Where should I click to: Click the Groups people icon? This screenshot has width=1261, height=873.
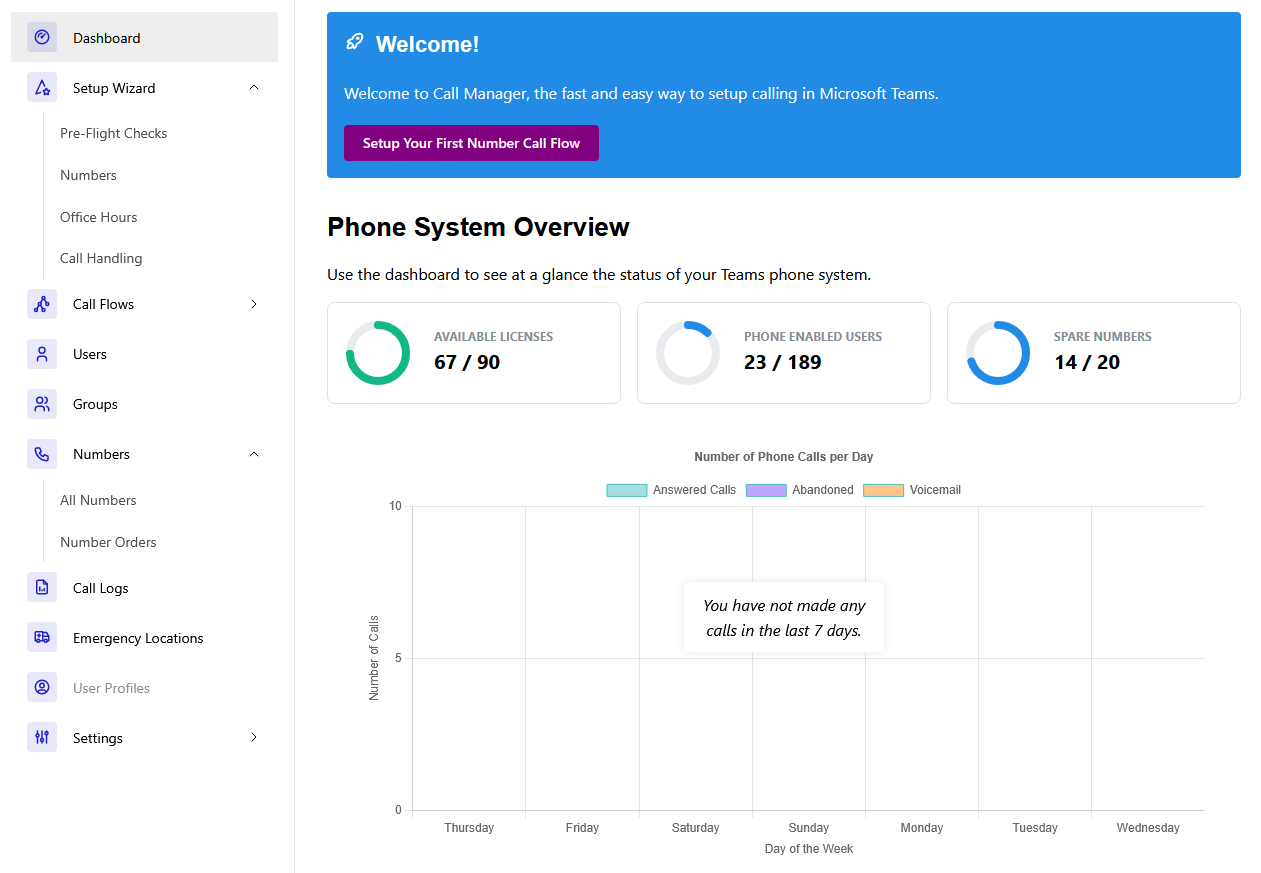point(42,404)
